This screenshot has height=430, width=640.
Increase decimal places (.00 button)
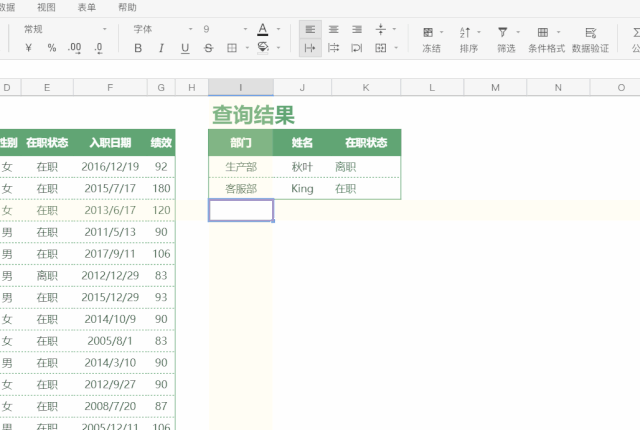coord(75,48)
